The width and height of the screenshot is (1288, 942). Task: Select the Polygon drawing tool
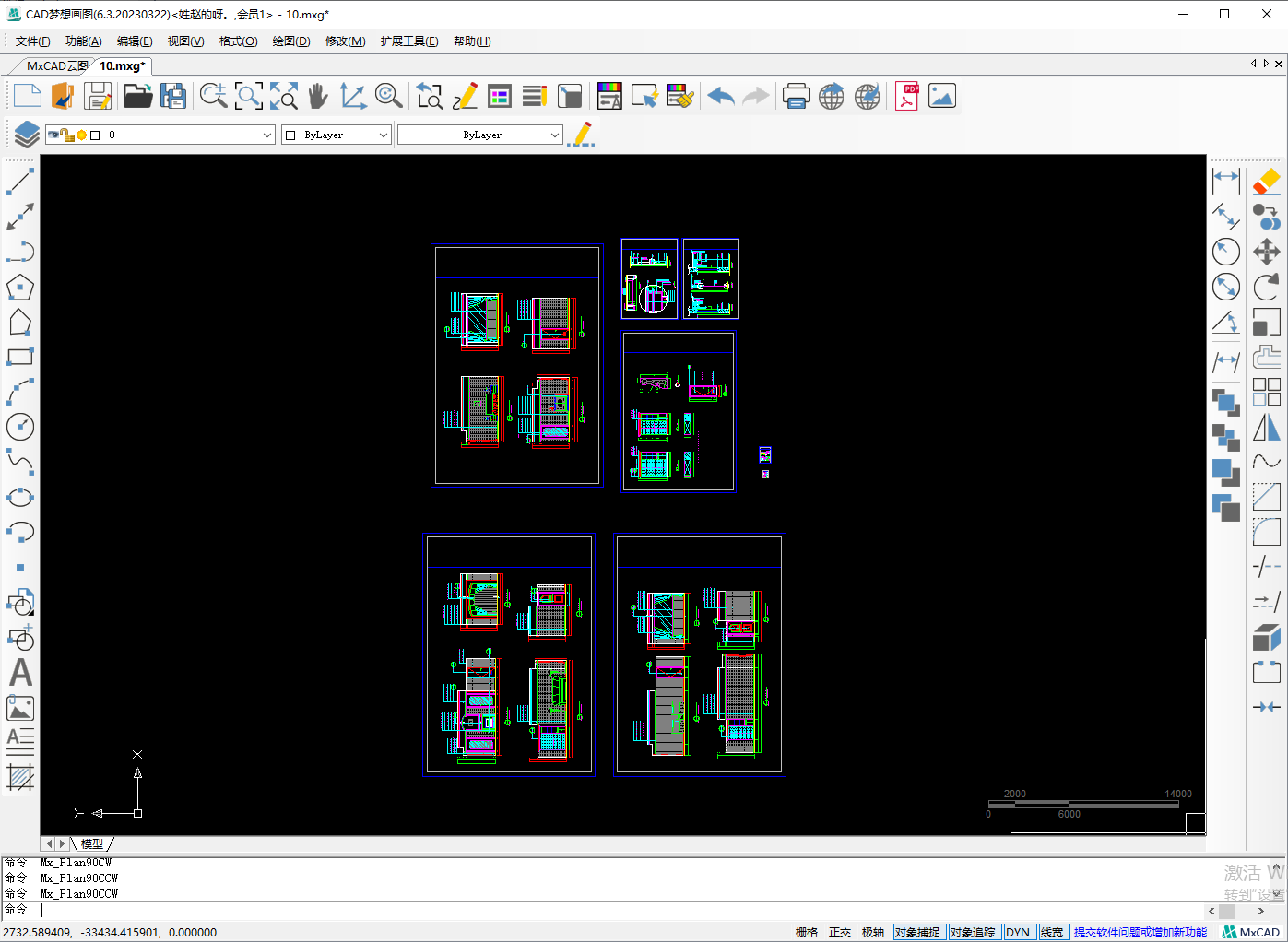20,288
